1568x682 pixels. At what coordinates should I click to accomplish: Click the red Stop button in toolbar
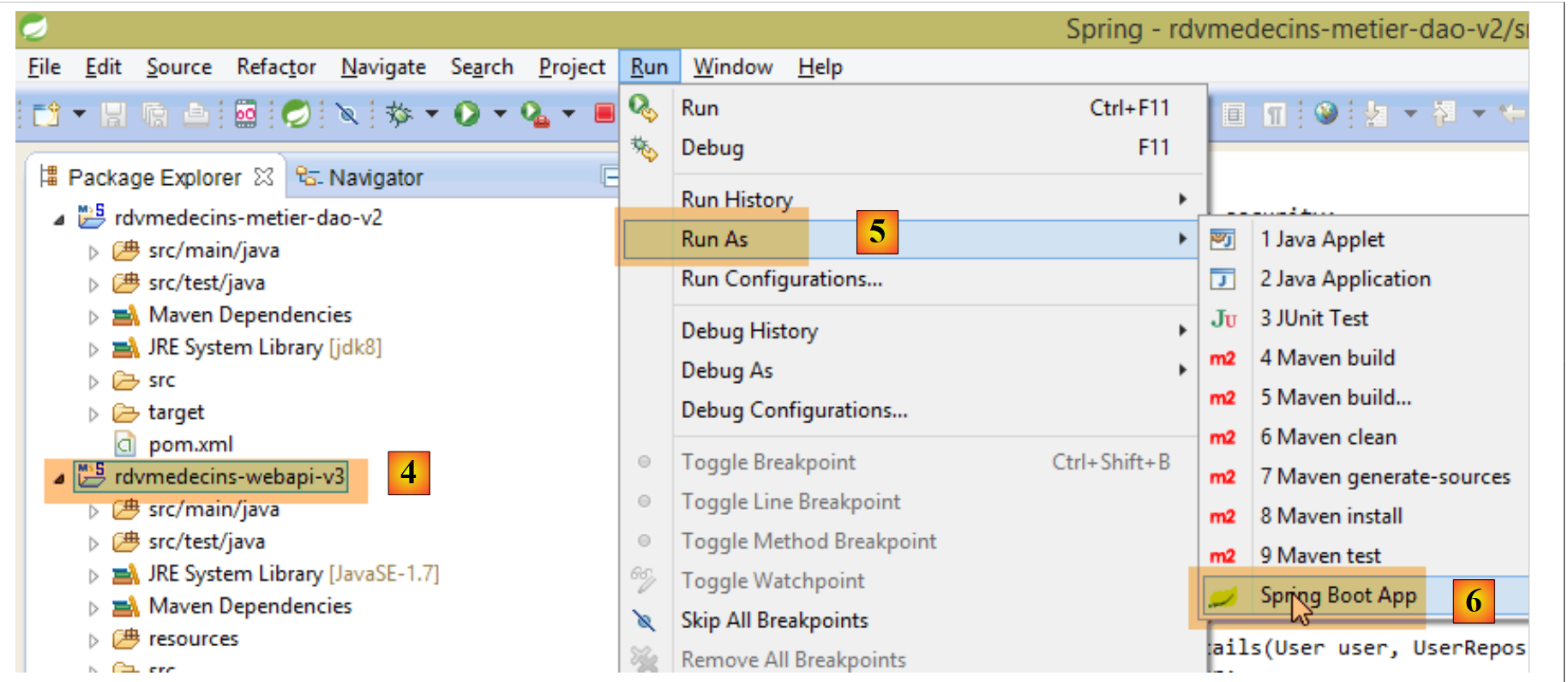tap(604, 113)
